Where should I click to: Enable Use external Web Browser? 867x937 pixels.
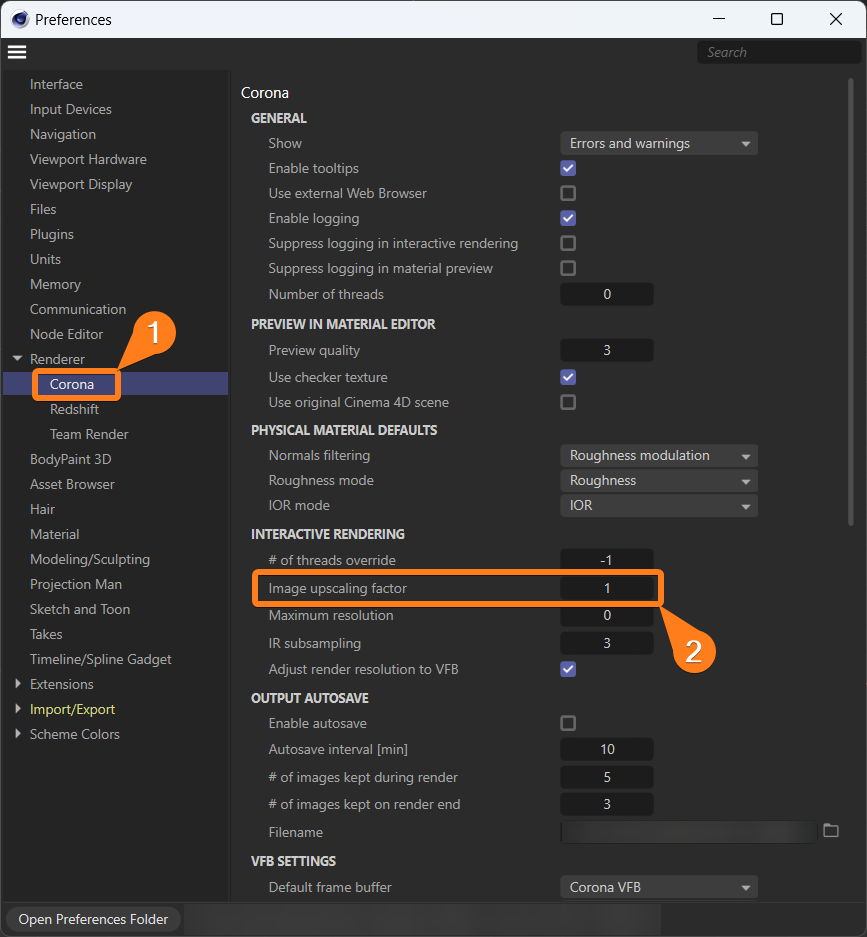coord(568,194)
